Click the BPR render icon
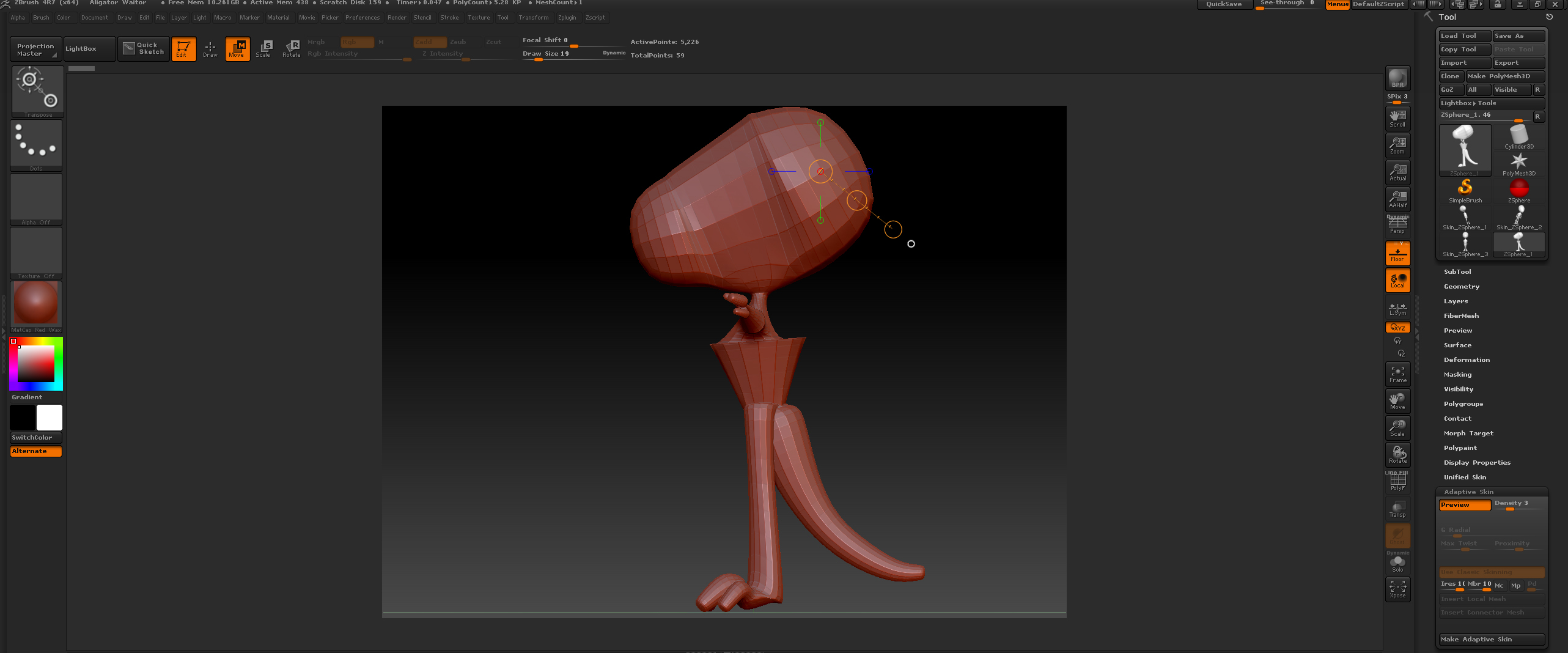Image resolution: width=1568 pixels, height=653 pixels. pos(1397,78)
